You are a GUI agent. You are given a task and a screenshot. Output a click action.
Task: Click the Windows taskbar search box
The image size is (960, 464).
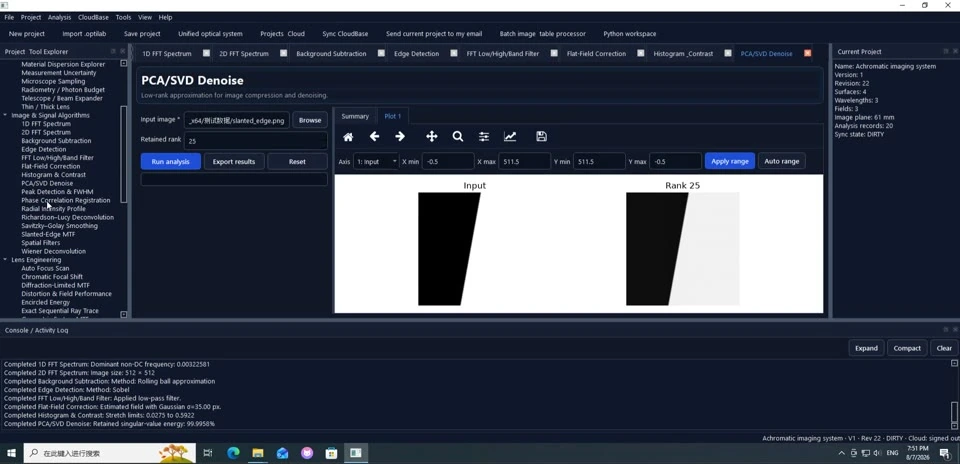(110, 453)
